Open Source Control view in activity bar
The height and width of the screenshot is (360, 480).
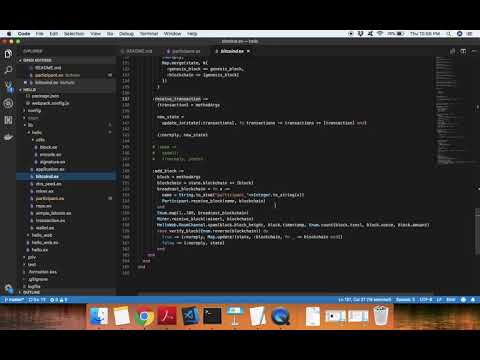tap(8, 87)
